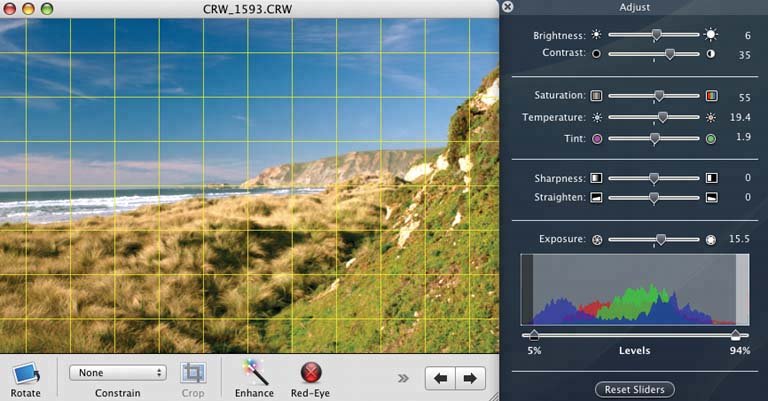Screen dimensions: 768x401
Task: Click the Straighten slider thumb
Action: tap(654, 197)
